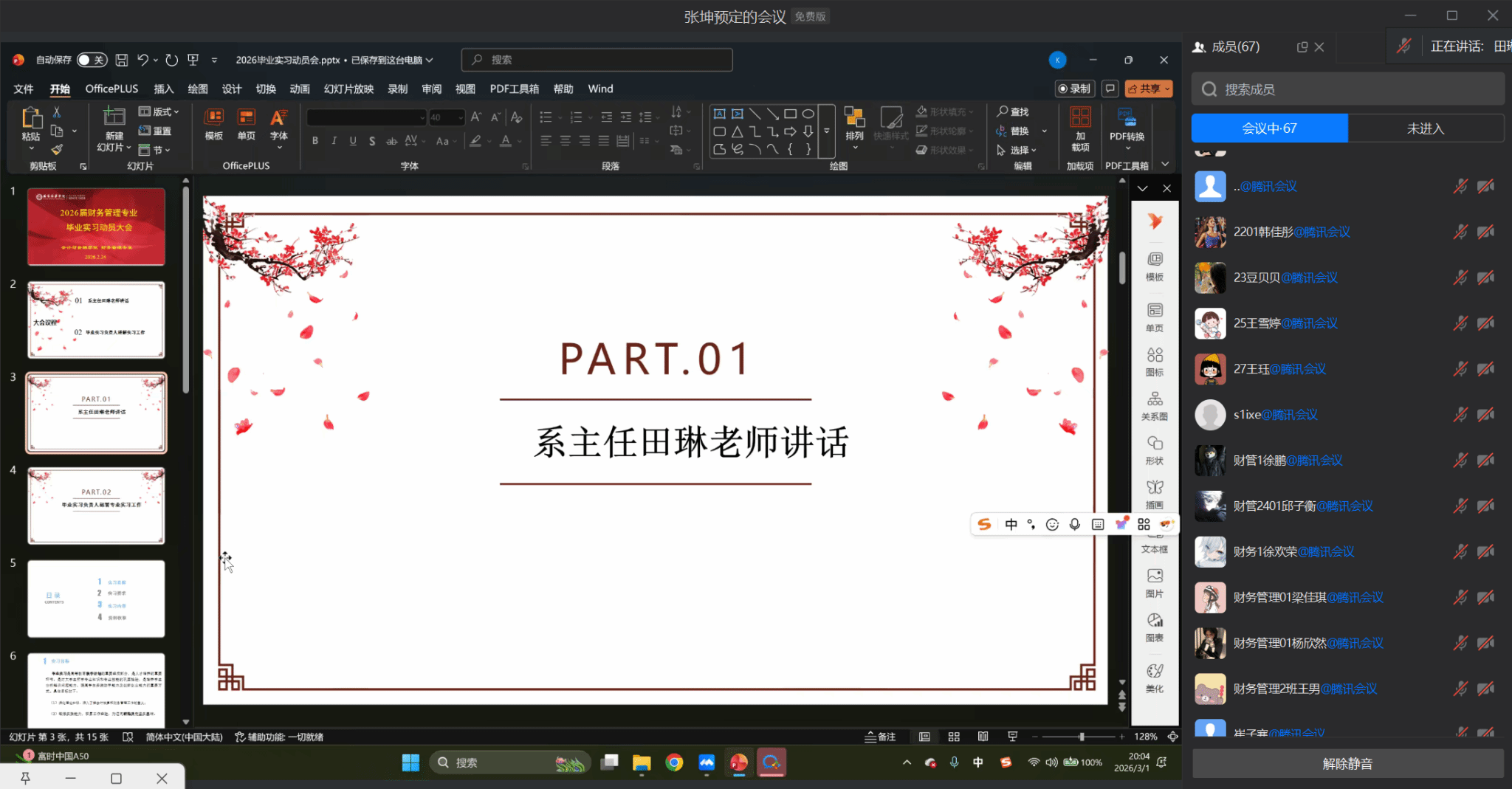Open the font size dropdown
The height and width of the screenshot is (789, 1512).
point(461,117)
